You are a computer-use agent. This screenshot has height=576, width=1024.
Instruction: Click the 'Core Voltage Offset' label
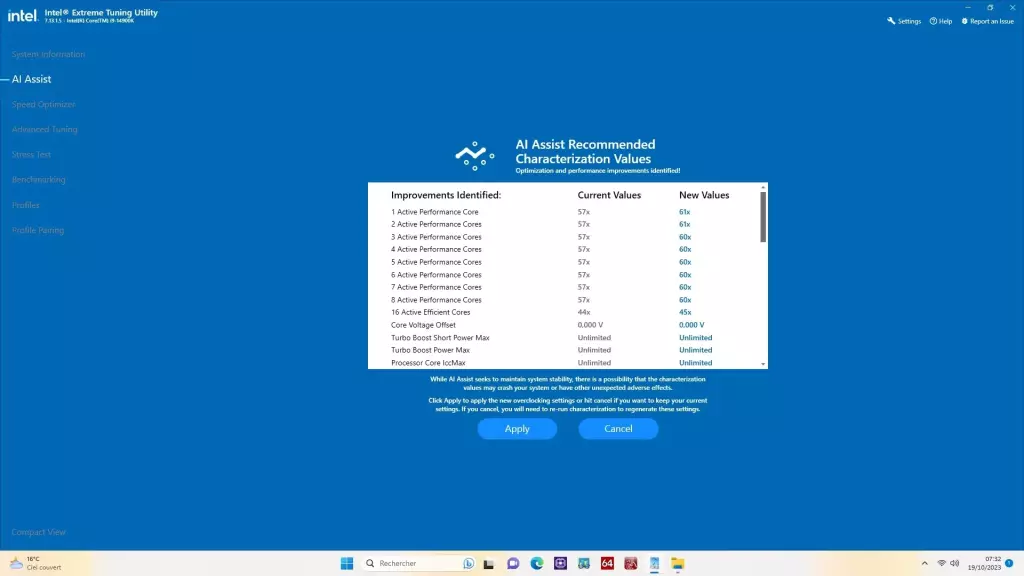point(423,325)
